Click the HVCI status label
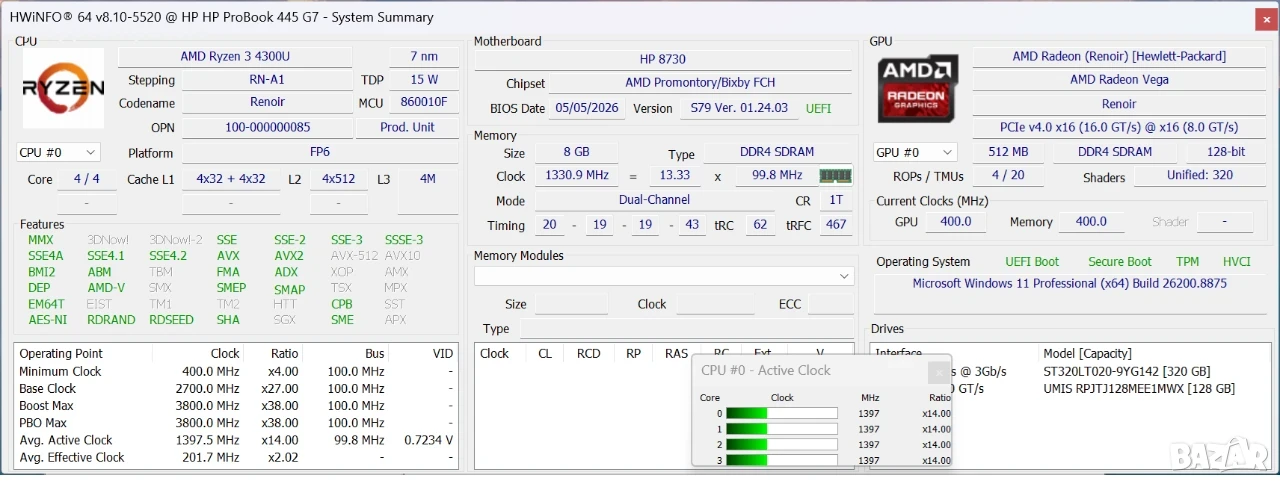Viewport: 1280px width, 484px height. pos(1236,262)
